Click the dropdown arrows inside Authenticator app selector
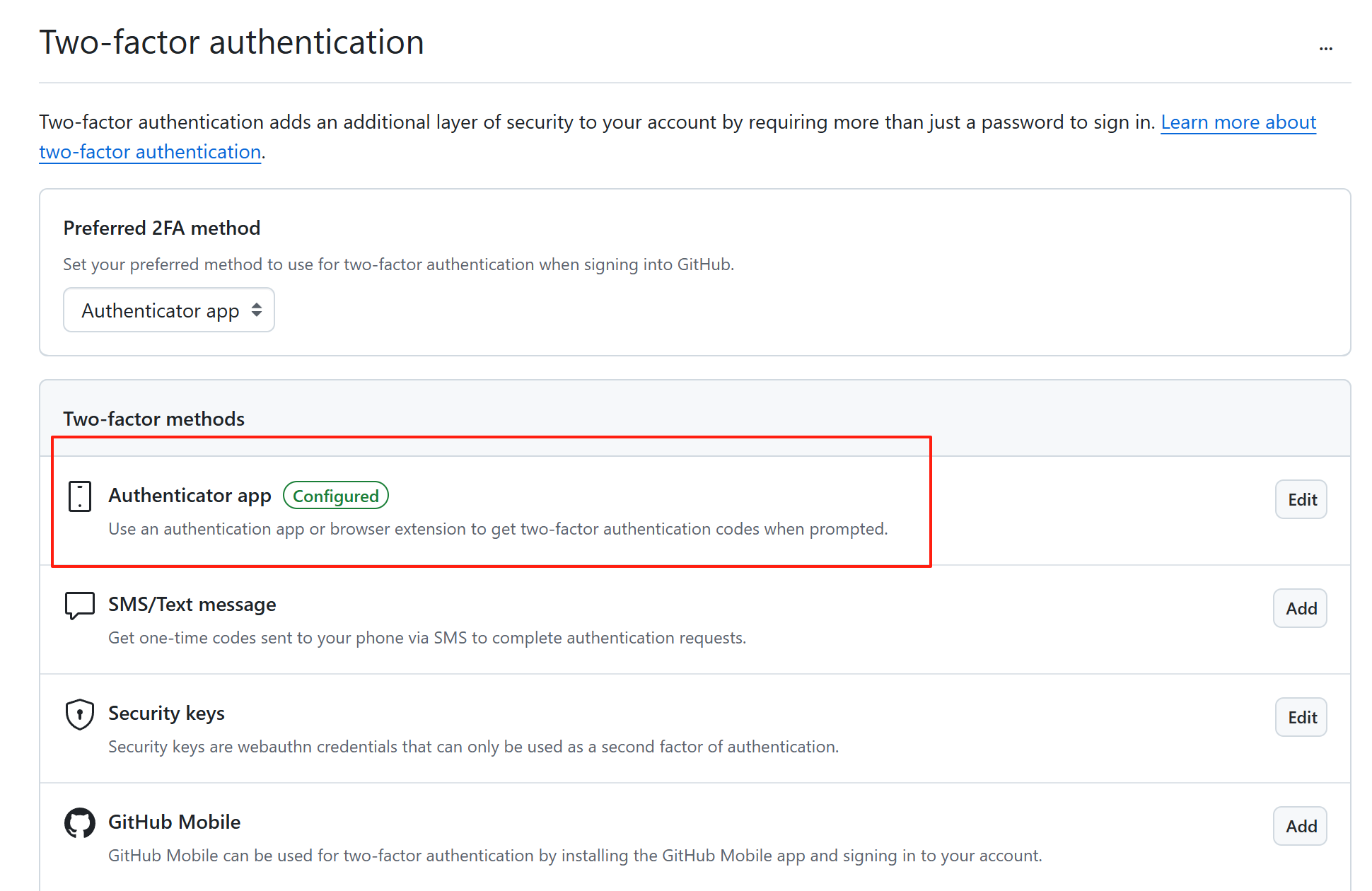Screen dimensions: 1372x891 (257, 310)
